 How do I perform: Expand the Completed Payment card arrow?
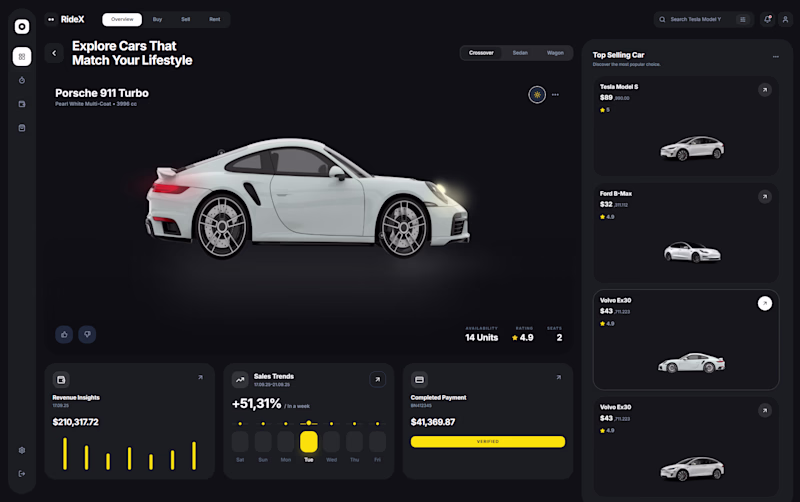pos(559,378)
